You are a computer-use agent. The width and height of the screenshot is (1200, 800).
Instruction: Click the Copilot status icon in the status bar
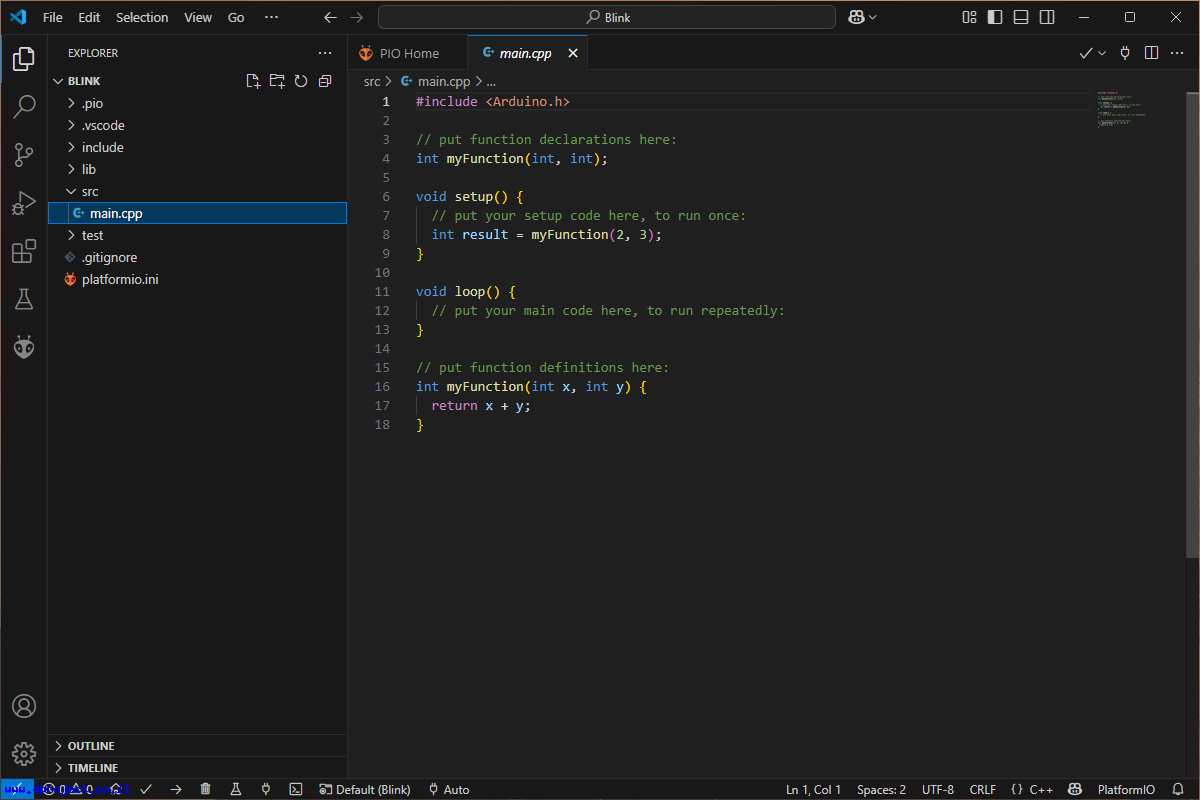[x=1075, y=790]
